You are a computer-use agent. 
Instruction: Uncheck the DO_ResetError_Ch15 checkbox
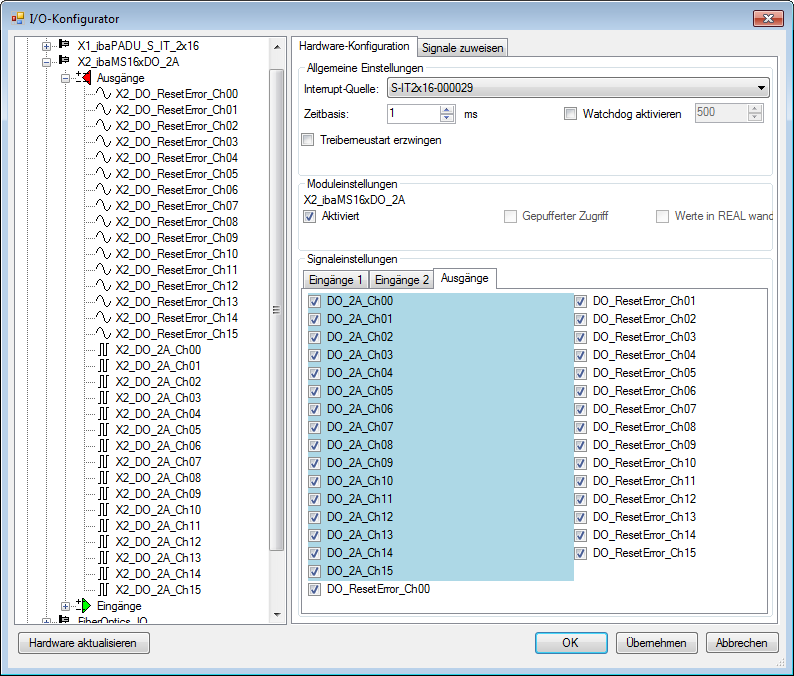tap(580, 553)
